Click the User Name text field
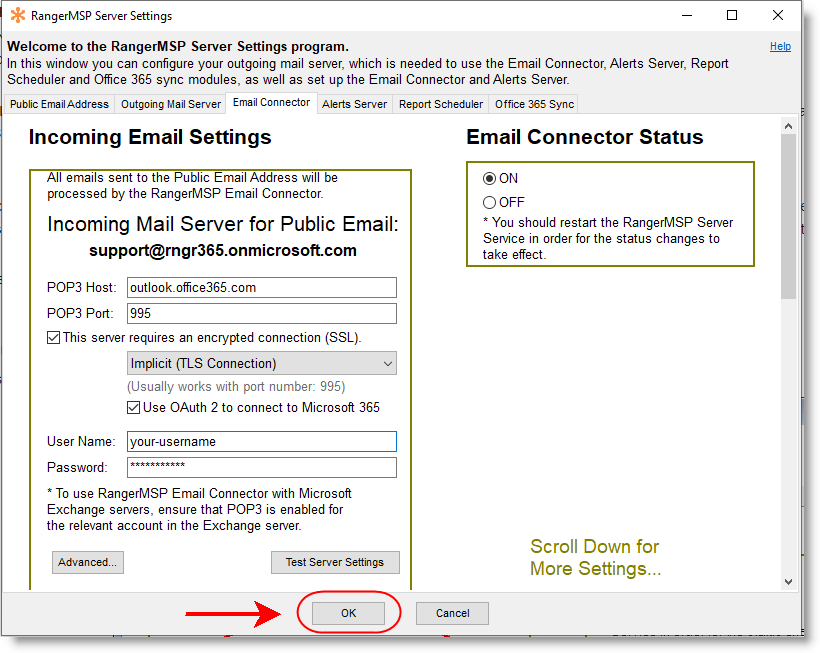This screenshot has height=653, width=820. coord(261,441)
